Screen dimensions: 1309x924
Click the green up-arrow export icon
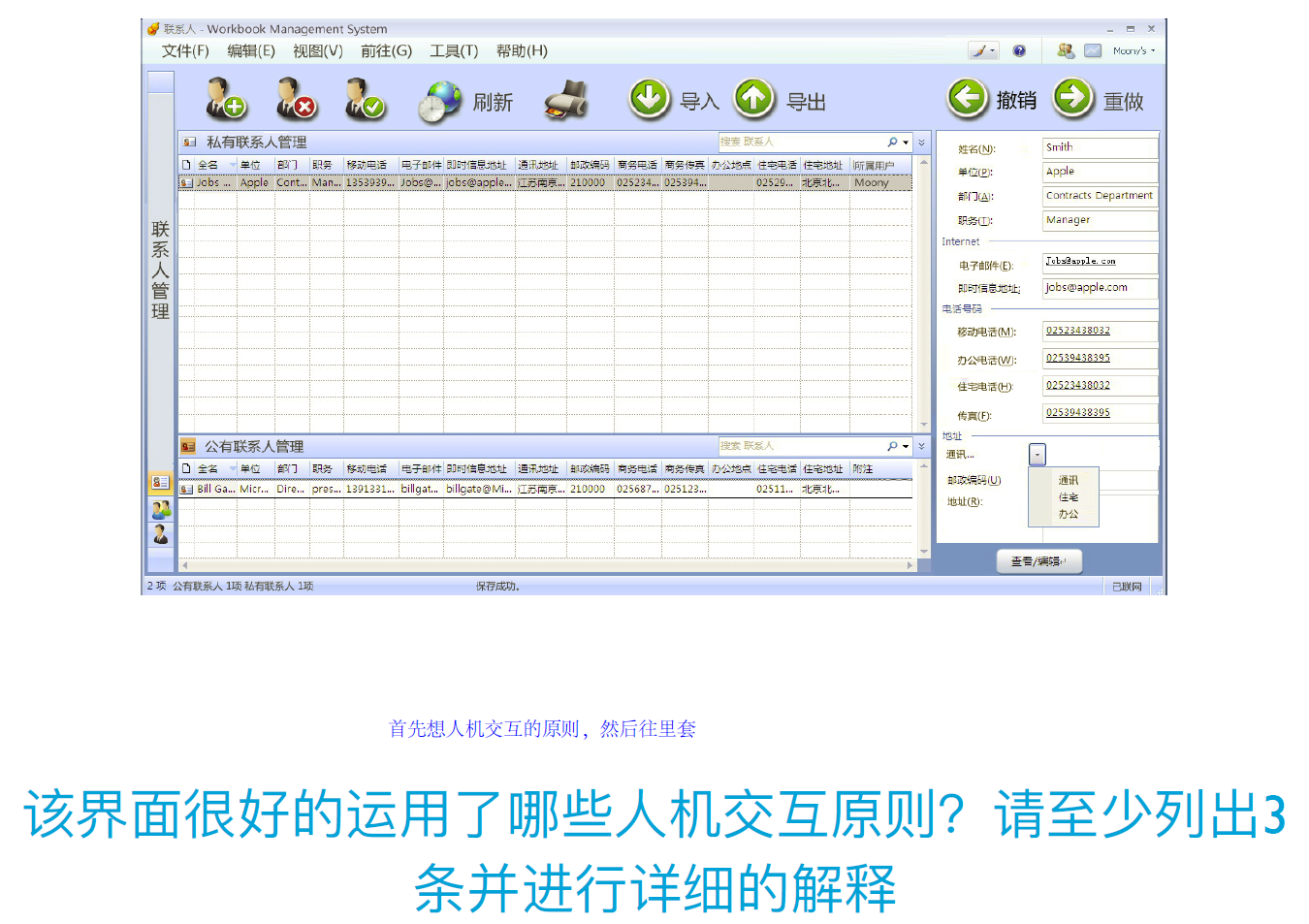point(754,99)
